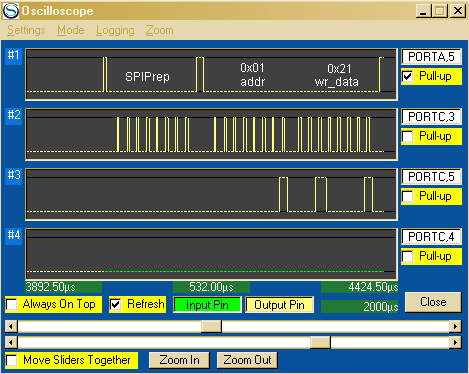Open the Settings menu
Viewport: 469px width, 374px height.
[26, 30]
